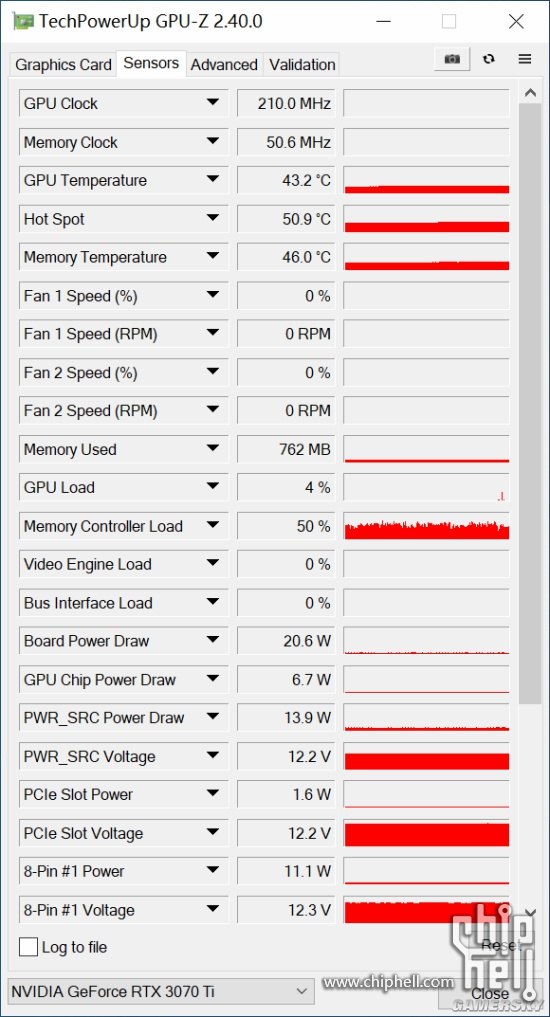The height and width of the screenshot is (1017, 550).
Task: Open the Board Power Draw dropdown
Action: coord(212,641)
